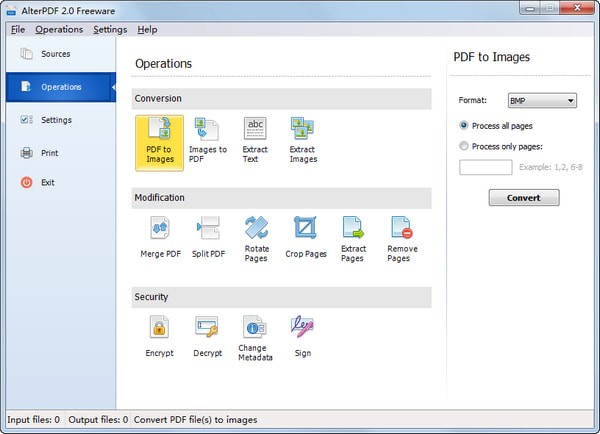This screenshot has width=600, height=434.
Task: Select the Sign PDF tool
Action: (303, 336)
